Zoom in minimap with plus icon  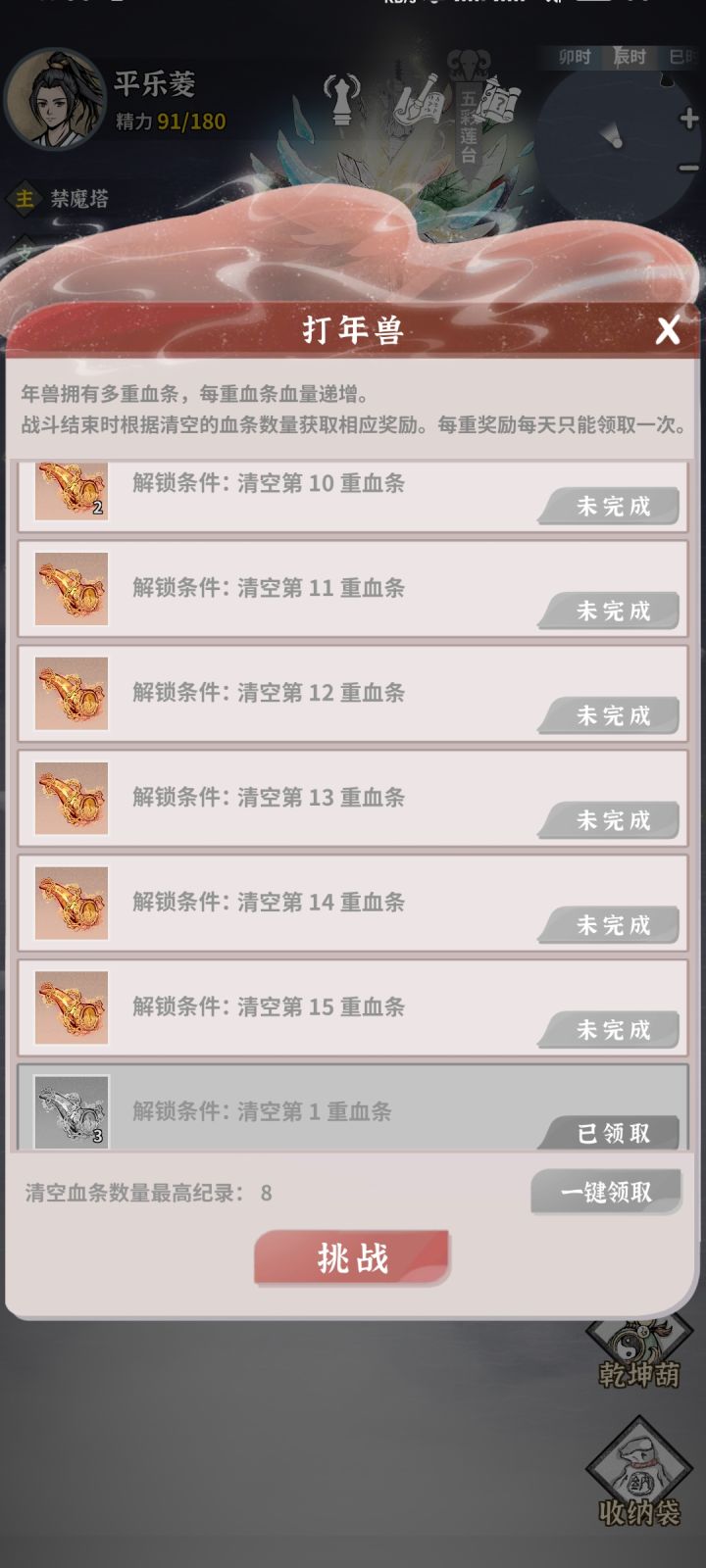[x=688, y=120]
